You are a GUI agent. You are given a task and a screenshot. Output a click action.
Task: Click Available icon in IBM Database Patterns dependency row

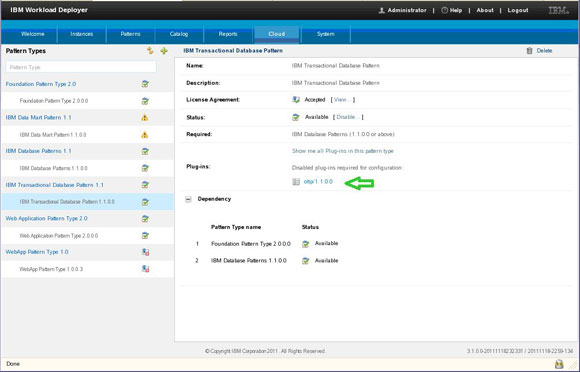pos(306,261)
